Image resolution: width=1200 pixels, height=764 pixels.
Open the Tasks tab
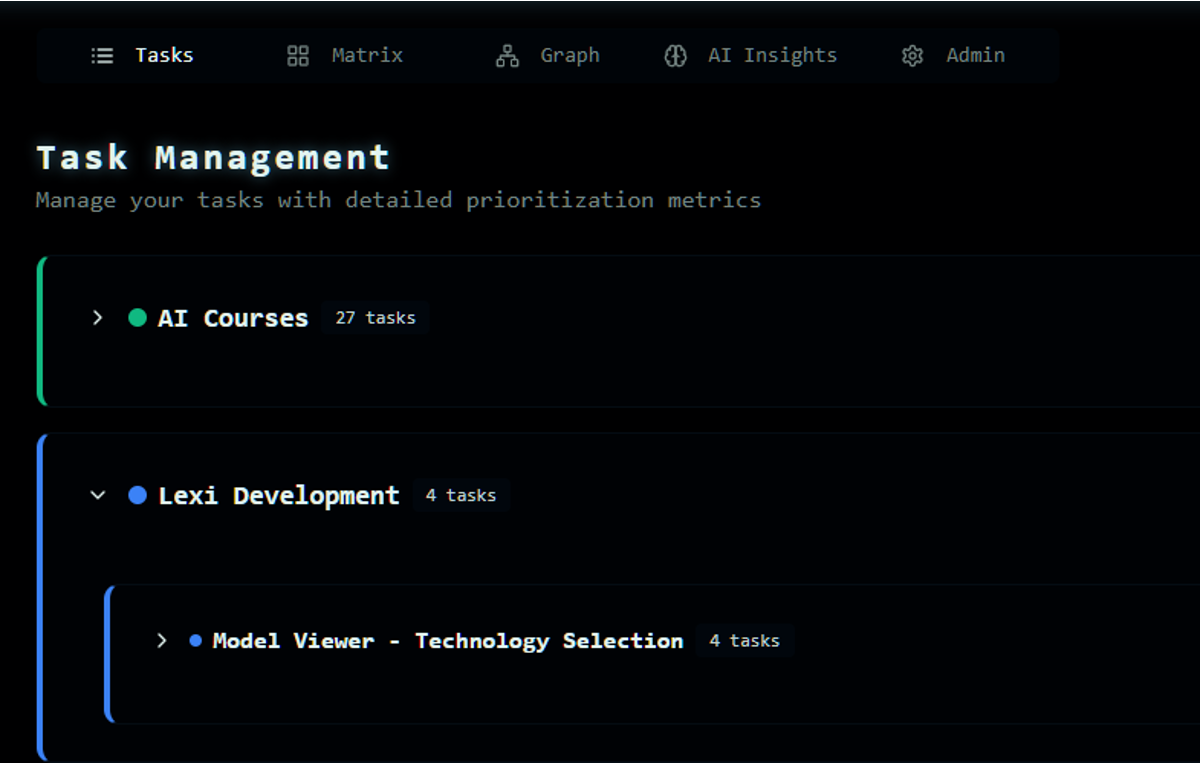[x=142, y=56]
